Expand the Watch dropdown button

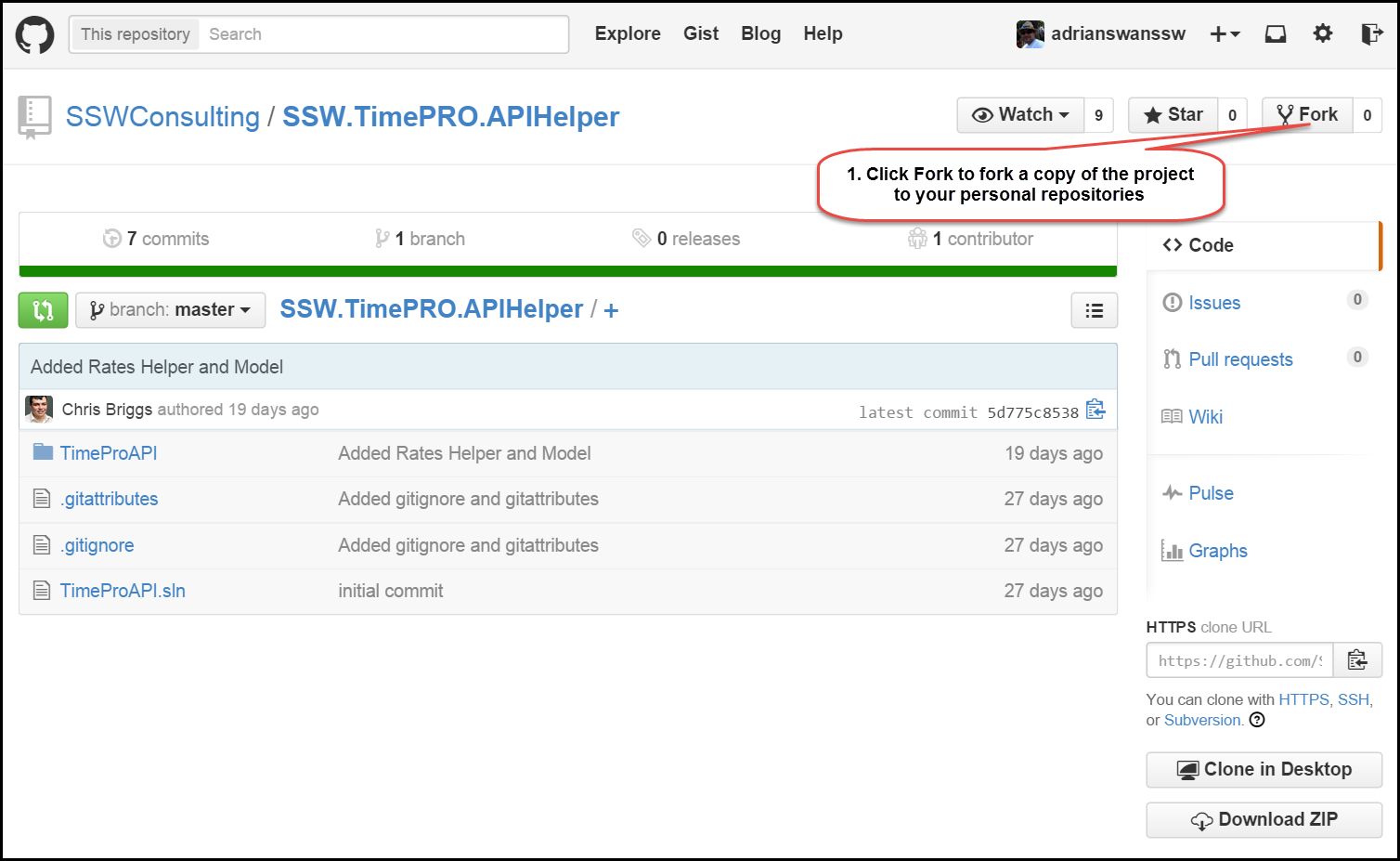click(x=1020, y=115)
